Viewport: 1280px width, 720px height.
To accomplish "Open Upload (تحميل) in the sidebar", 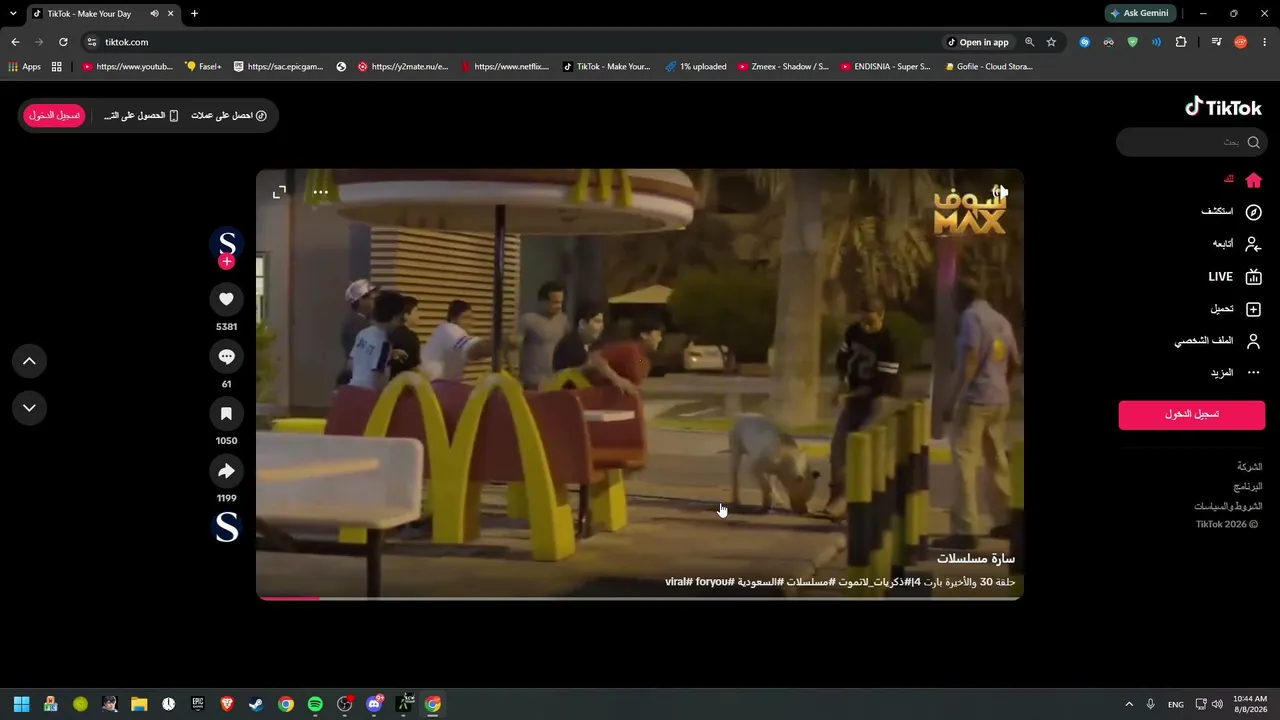I will pos(1236,309).
